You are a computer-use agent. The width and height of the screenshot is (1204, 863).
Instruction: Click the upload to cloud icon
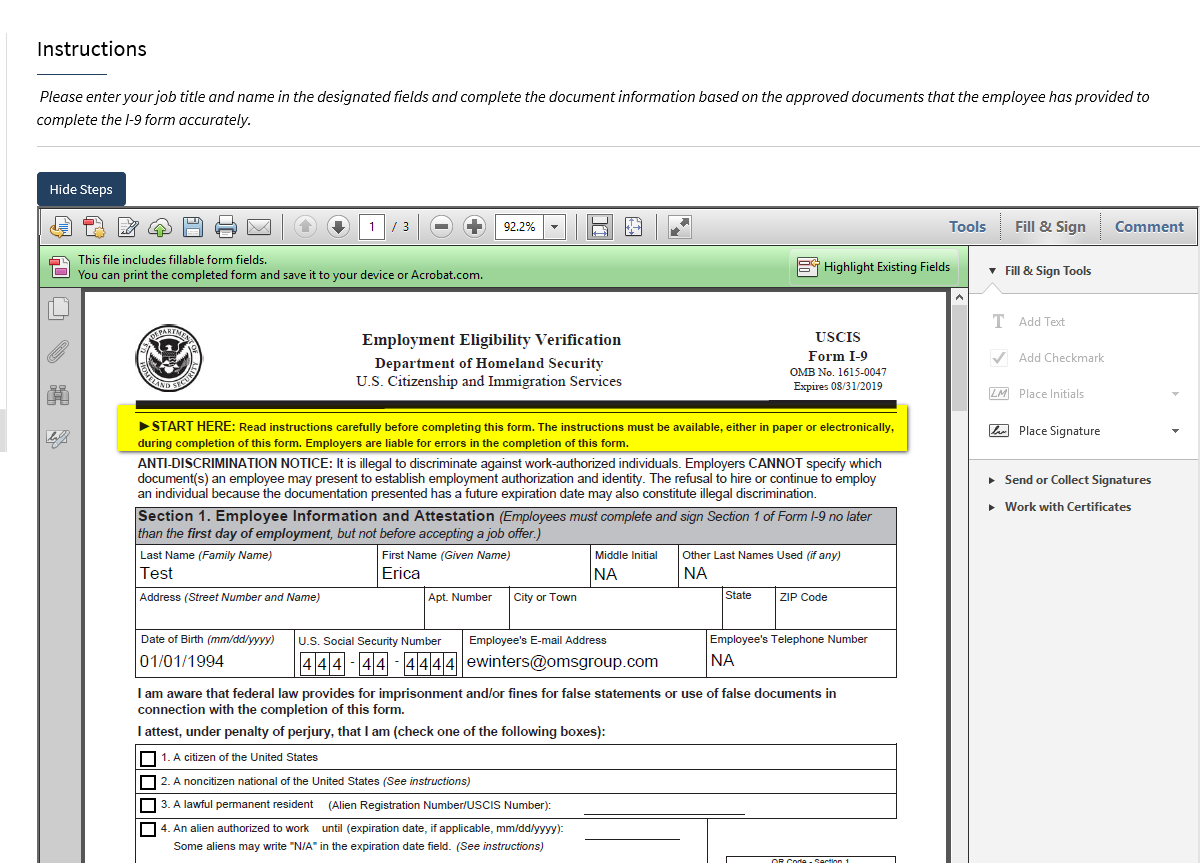(x=160, y=227)
